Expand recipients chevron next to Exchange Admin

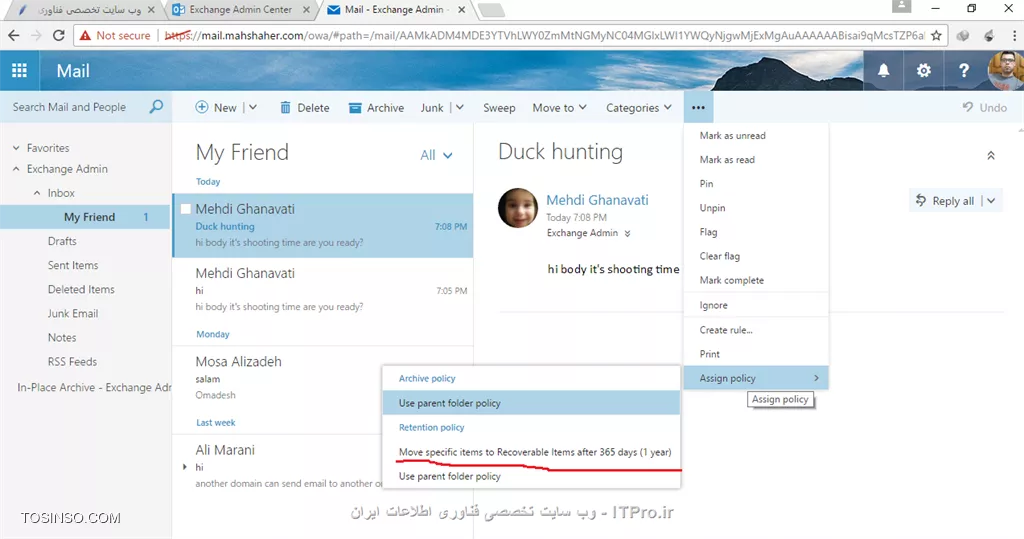tap(627, 233)
